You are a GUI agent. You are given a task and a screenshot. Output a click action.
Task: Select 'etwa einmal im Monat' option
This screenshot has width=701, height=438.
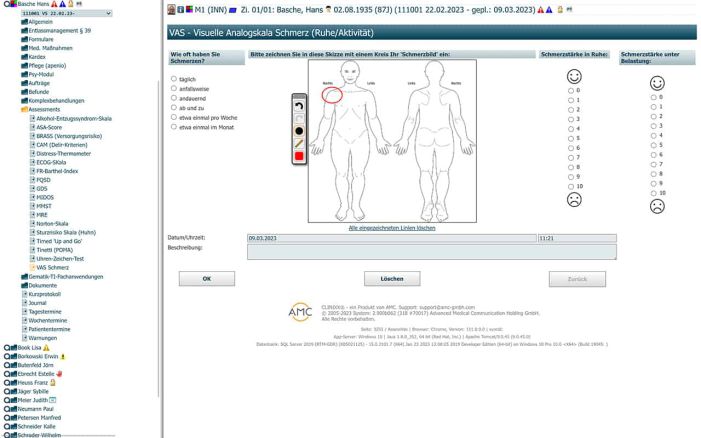175,127
